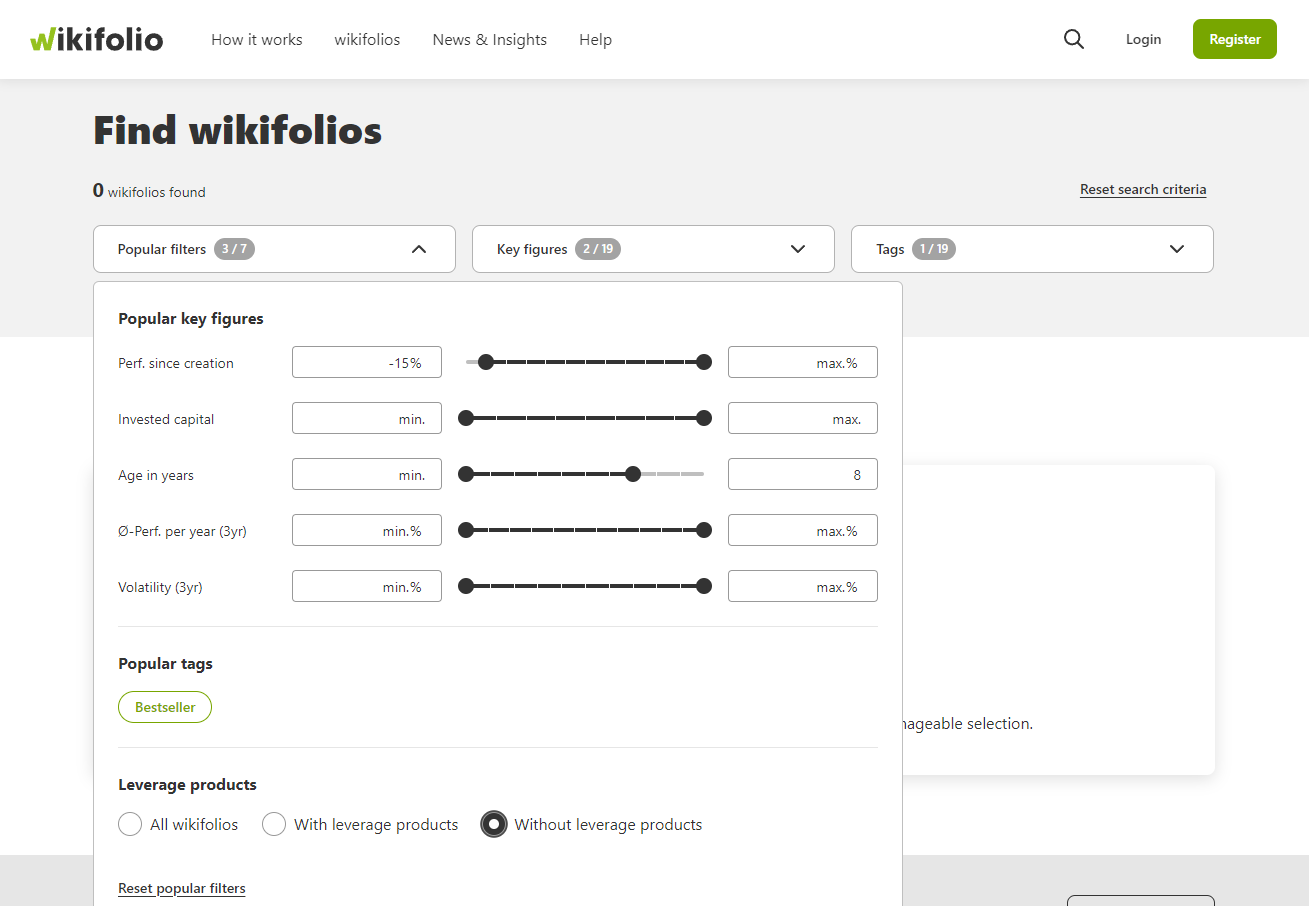Click the Find wikifolios heading
Image resolution: width=1309 pixels, height=906 pixels.
point(238,131)
